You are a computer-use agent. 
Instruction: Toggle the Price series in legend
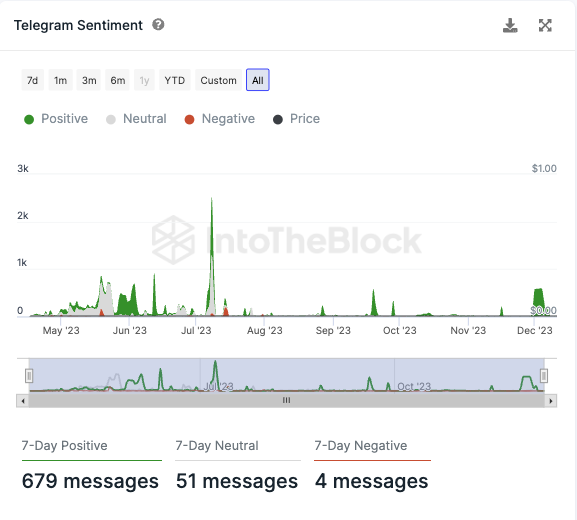pos(296,119)
